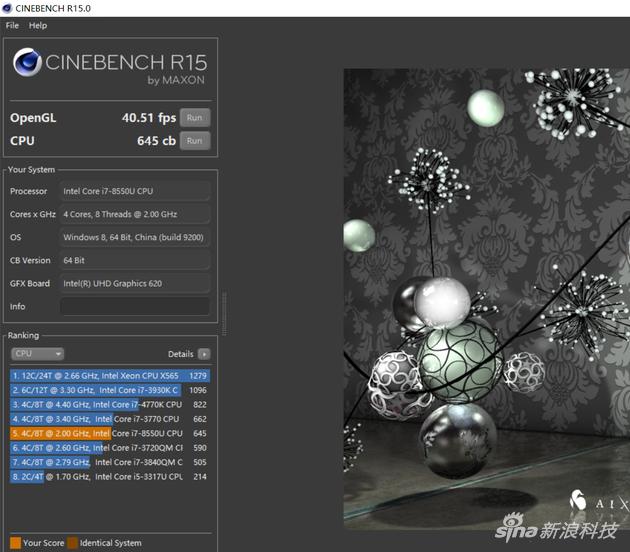Click the panel splitter handle

(x=224, y=314)
